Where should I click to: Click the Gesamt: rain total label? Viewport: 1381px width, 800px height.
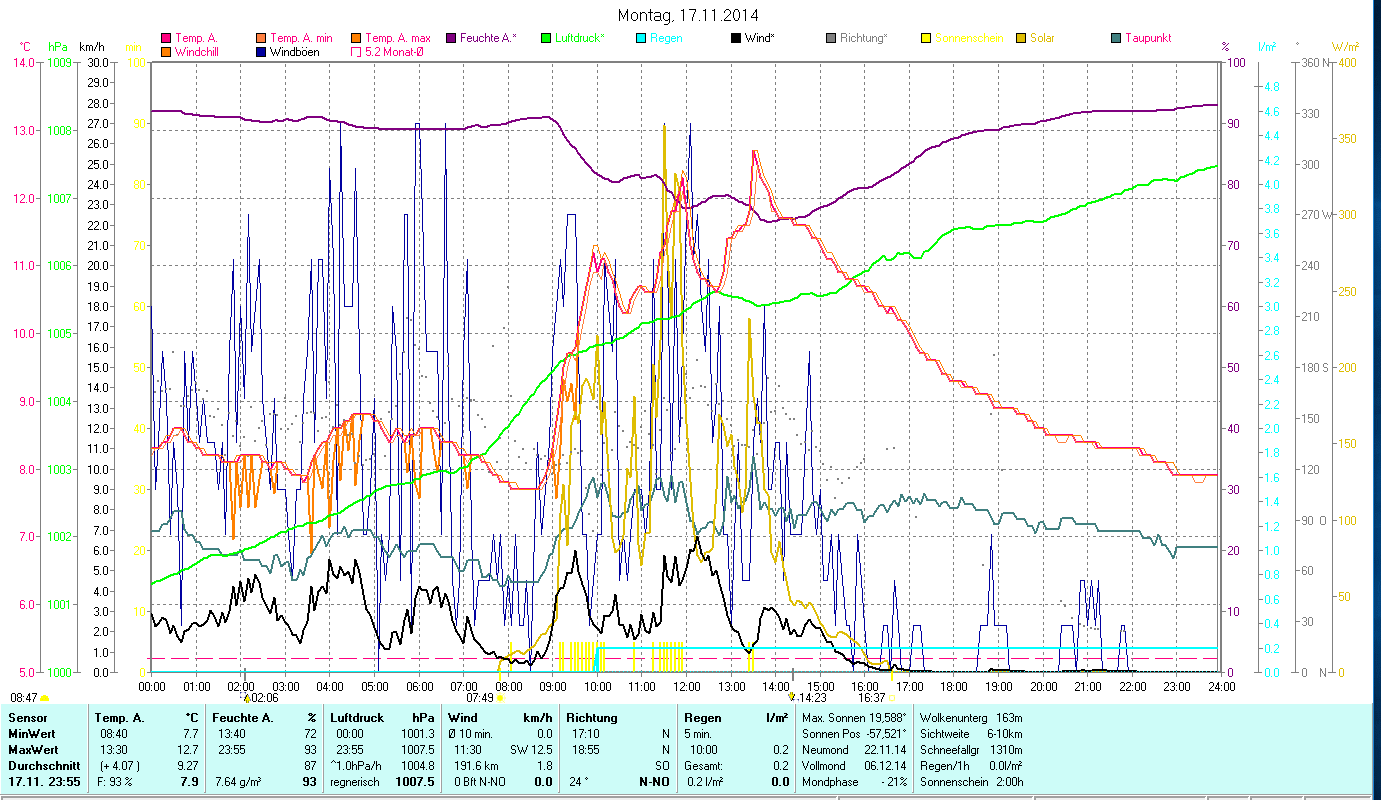point(705,765)
